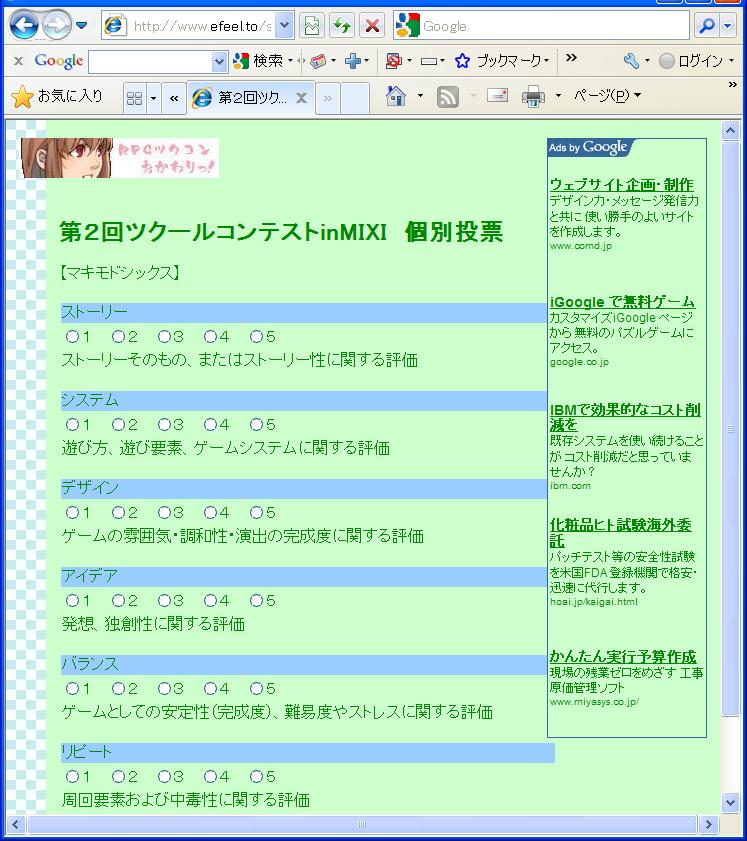Screen dimensions: 747x841
Task: Click the search magnifier button
Action: coord(708,26)
